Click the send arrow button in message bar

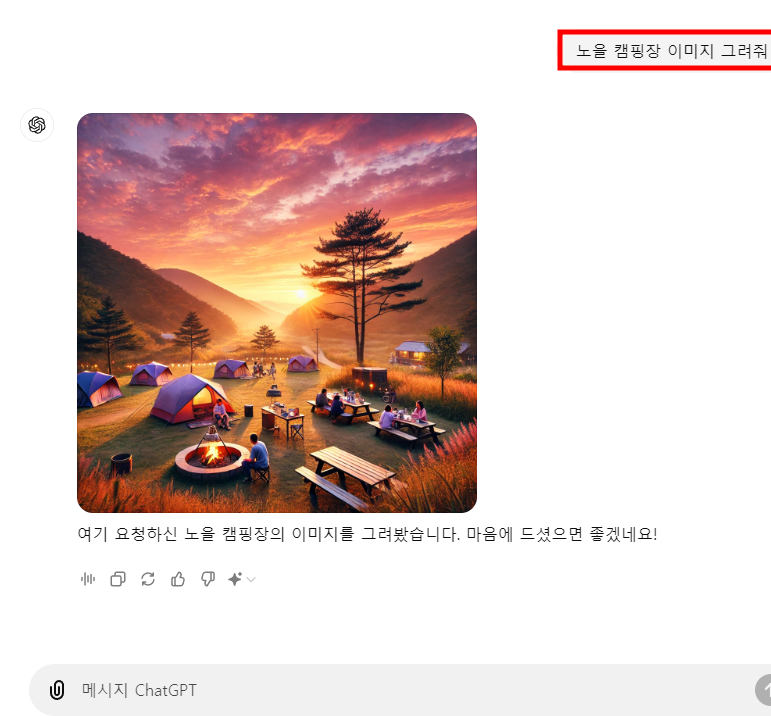(763, 690)
